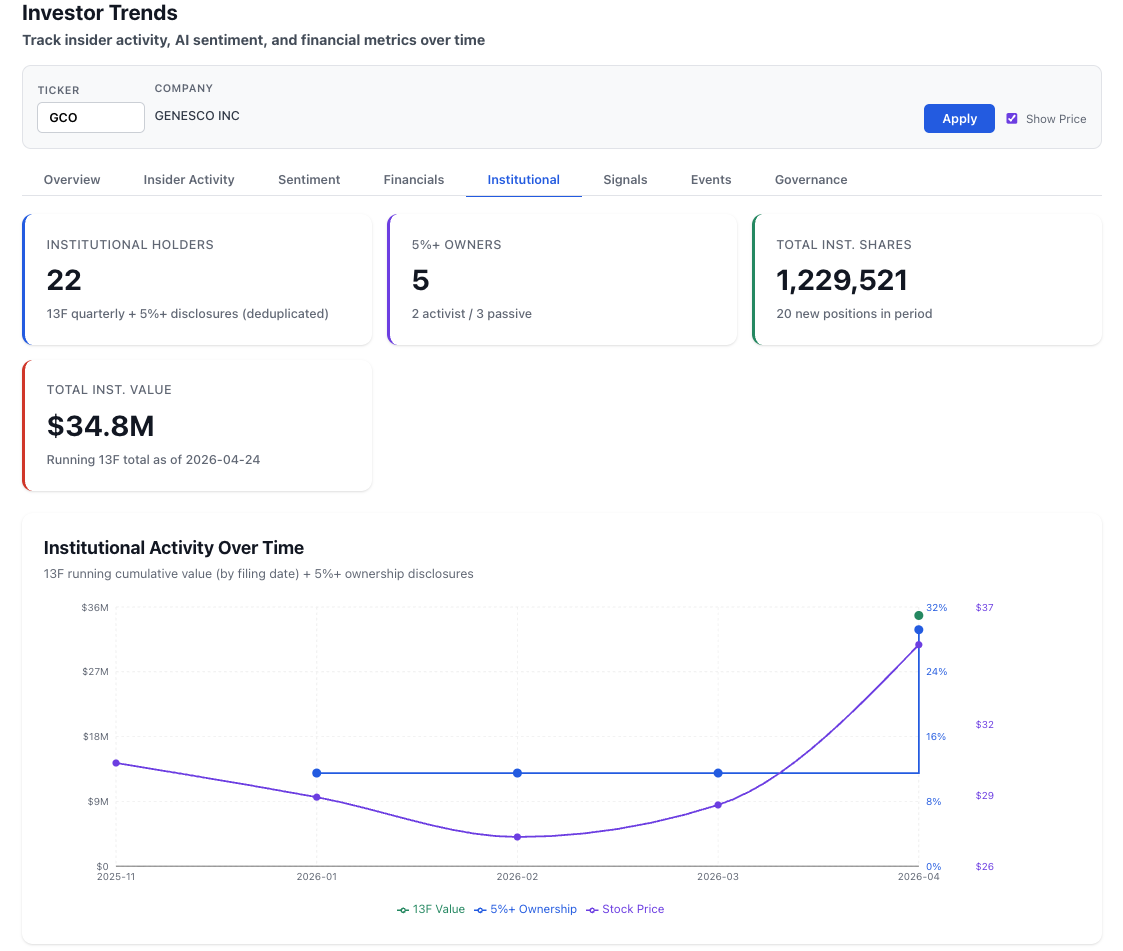Click '20 new positions in period' text
The image size is (1123, 951).
(x=854, y=314)
